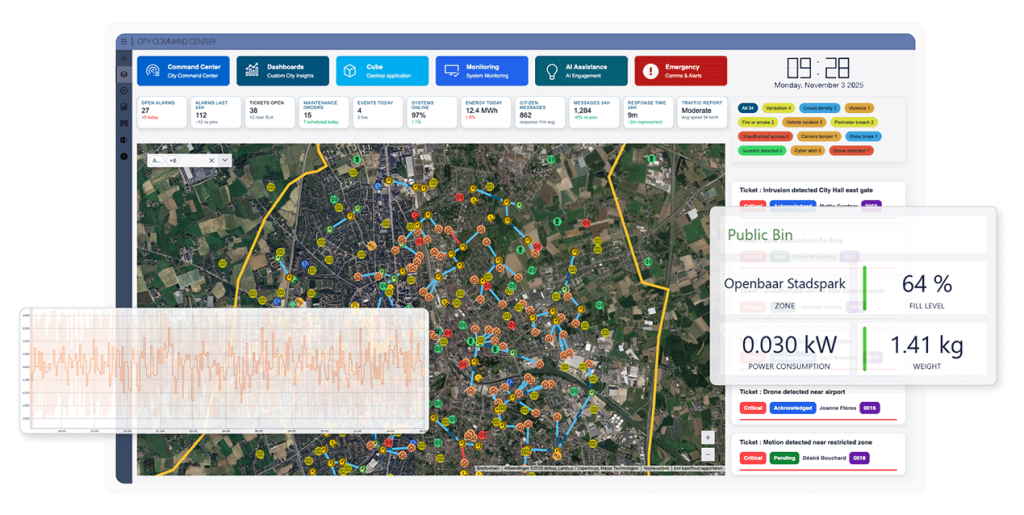Select the All 34 alarms filter

point(747,107)
